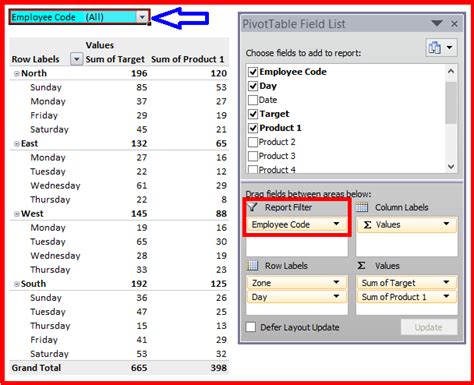Screen dimensions: 474x385
Task: Check the Product 4 field checkbox
Action: 253,169
